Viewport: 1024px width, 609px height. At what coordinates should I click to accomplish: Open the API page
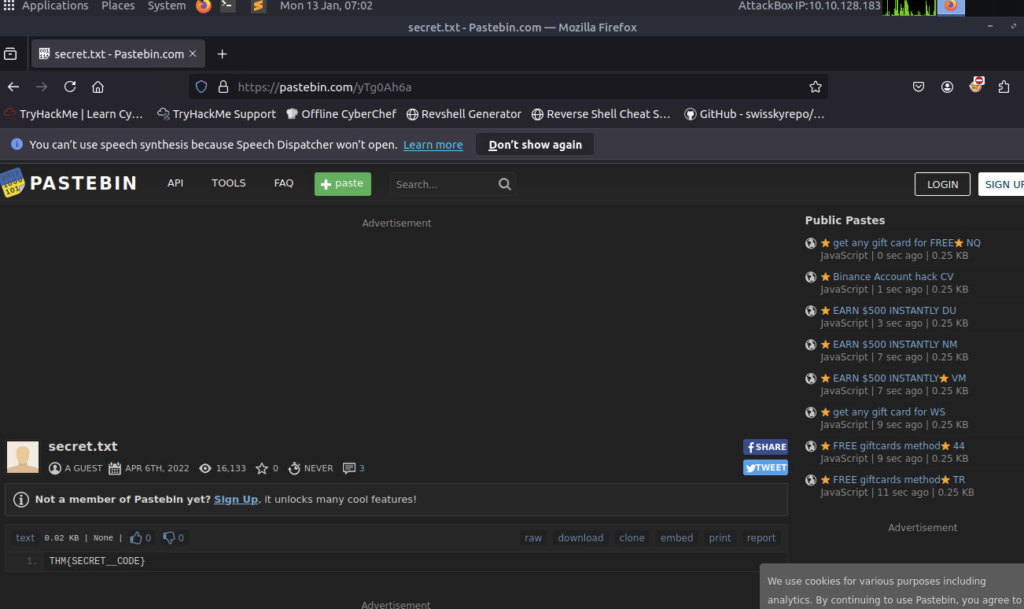[175, 183]
